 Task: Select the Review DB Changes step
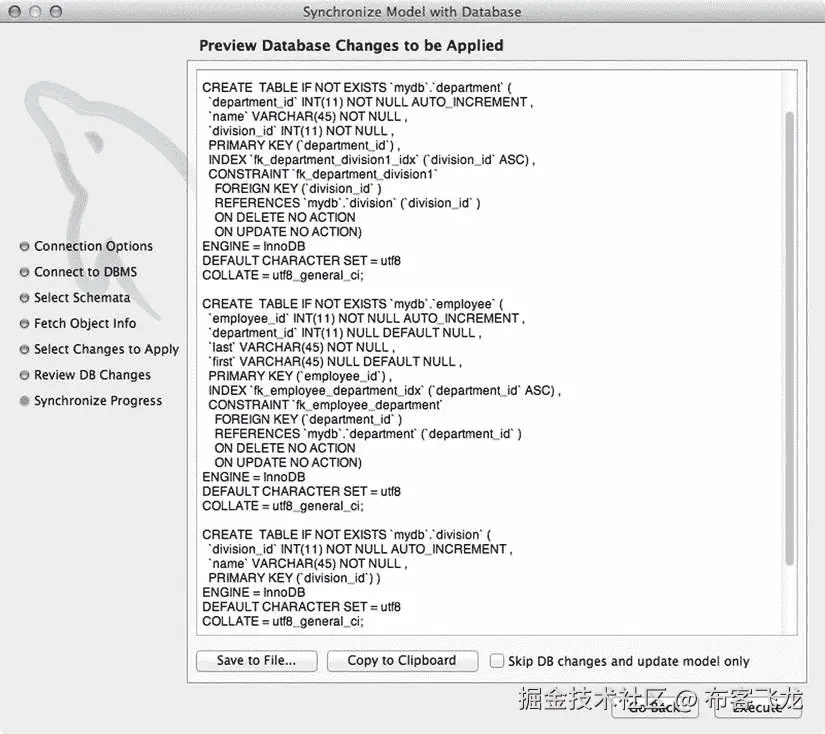(92, 375)
